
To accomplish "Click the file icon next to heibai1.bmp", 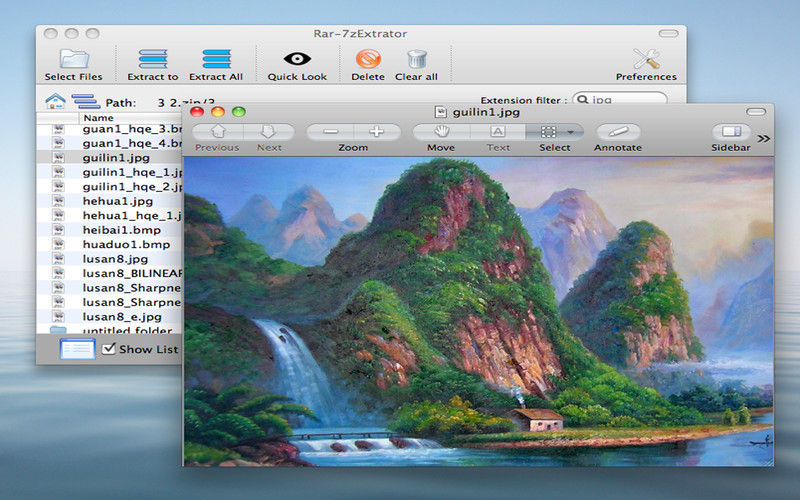I will [x=59, y=230].
